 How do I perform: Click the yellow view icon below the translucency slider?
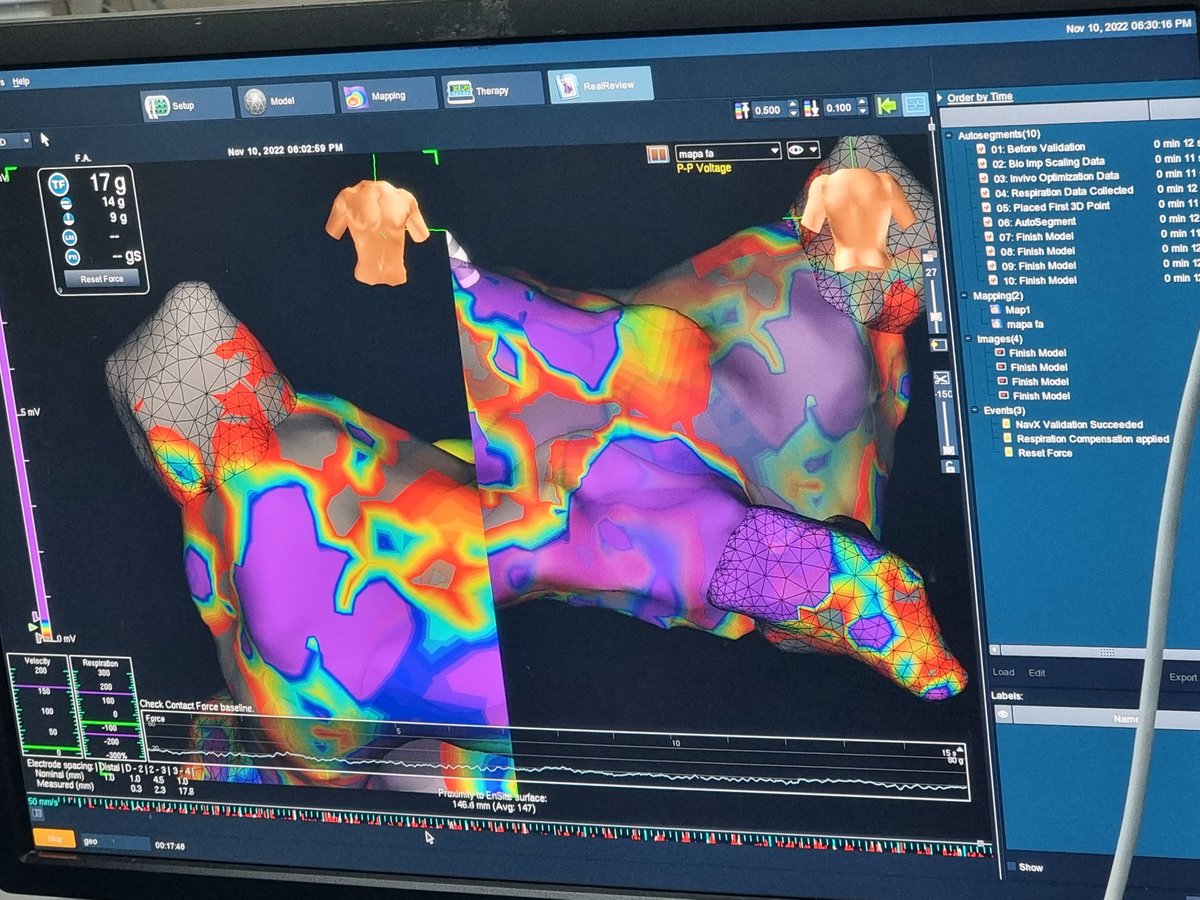coord(937,344)
